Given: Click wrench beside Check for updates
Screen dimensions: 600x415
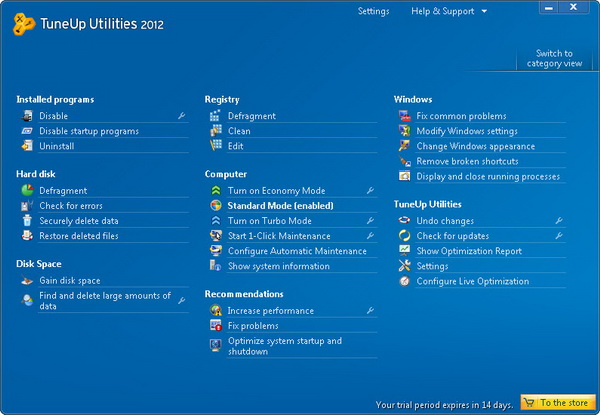Looking at the screenshot, I should pyautogui.click(x=559, y=236).
